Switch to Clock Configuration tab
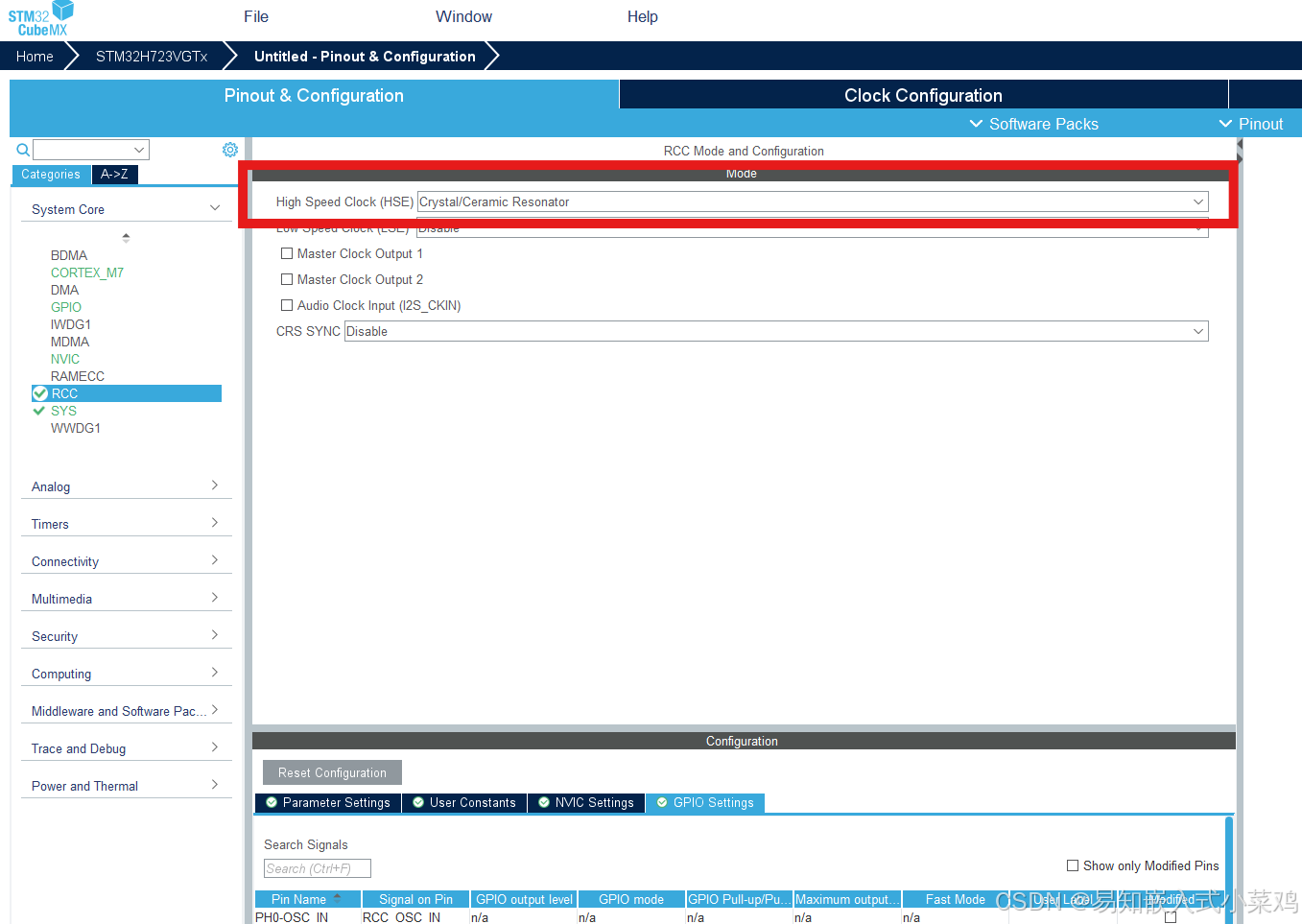 coord(923,95)
